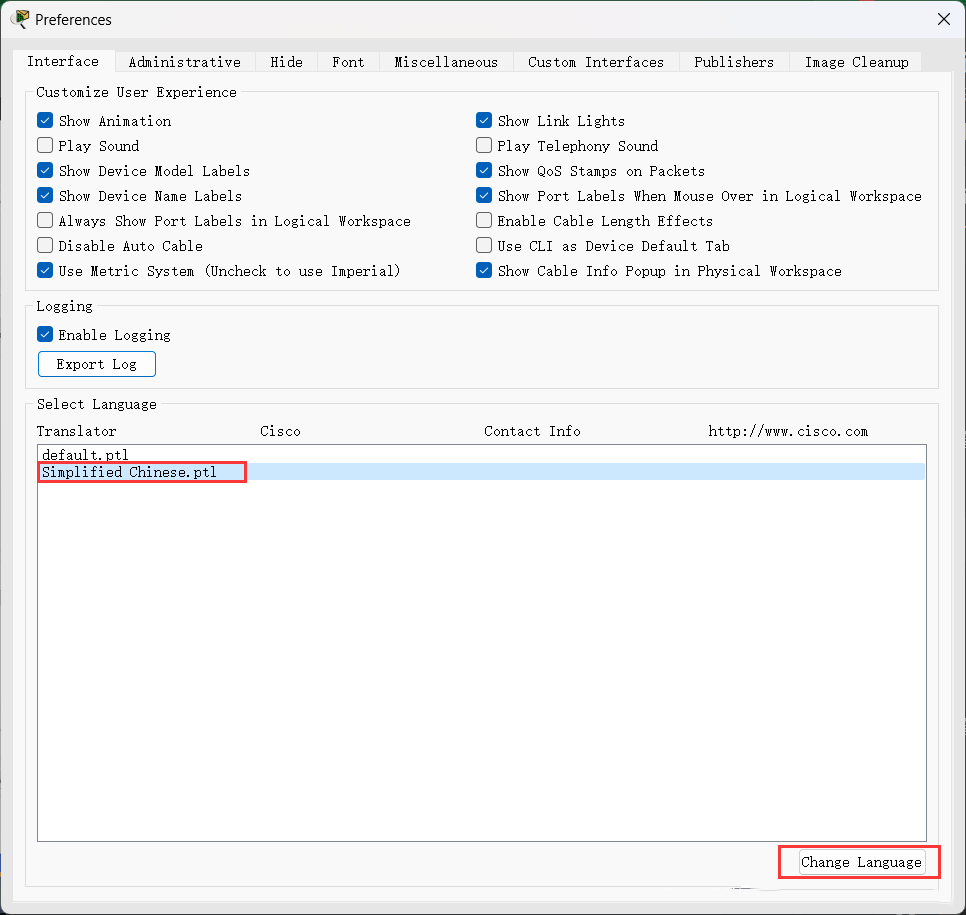Disable the Enable Logging checkbox
Screen dimensions: 966x915
pyautogui.click(x=45, y=335)
